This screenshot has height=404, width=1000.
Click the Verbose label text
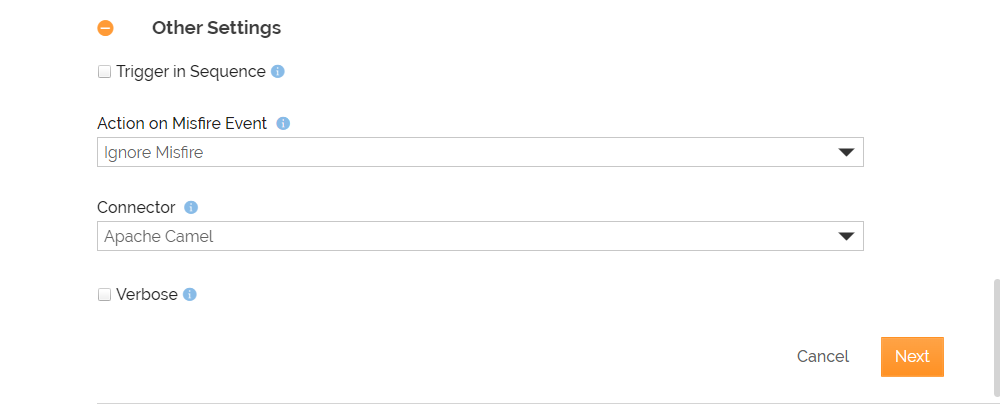click(x=147, y=294)
